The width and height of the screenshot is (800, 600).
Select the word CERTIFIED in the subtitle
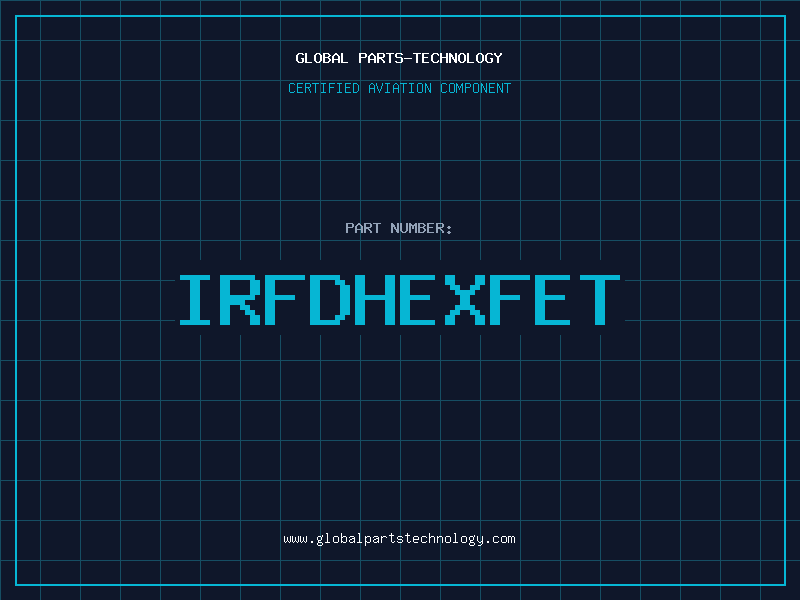tap(324, 88)
